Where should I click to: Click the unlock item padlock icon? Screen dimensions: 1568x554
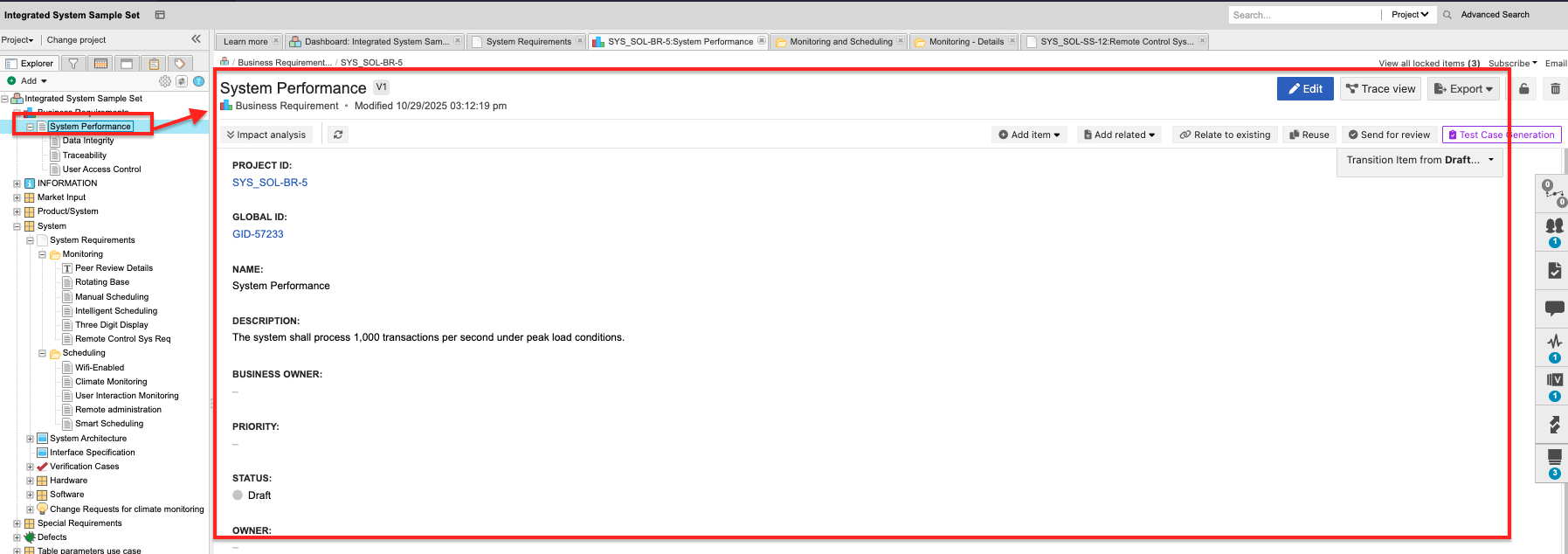coord(1523,89)
